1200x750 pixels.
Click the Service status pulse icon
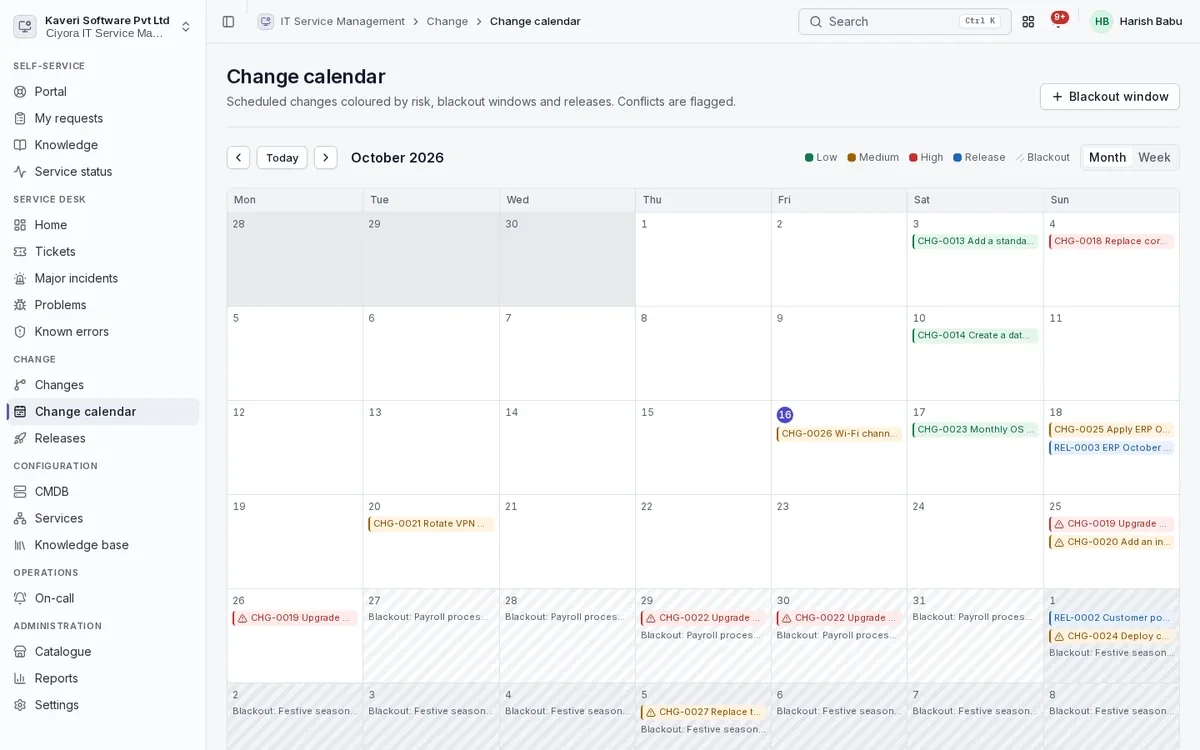tap(20, 172)
